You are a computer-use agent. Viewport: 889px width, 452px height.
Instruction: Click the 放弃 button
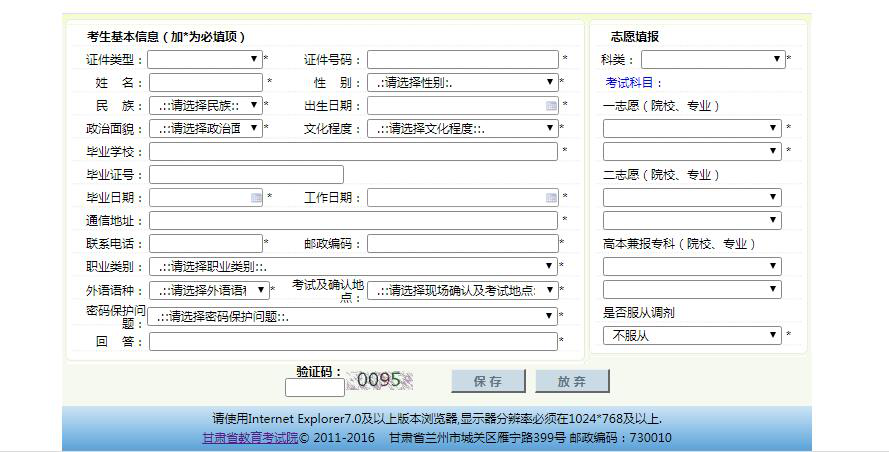tap(572, 381)
